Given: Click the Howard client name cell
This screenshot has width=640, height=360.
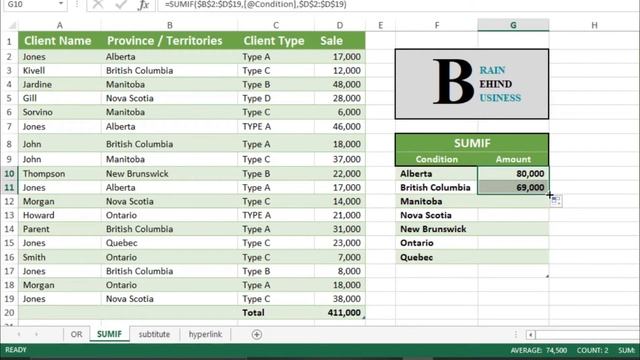Looking at the screenshot, I should pos(60,215).
